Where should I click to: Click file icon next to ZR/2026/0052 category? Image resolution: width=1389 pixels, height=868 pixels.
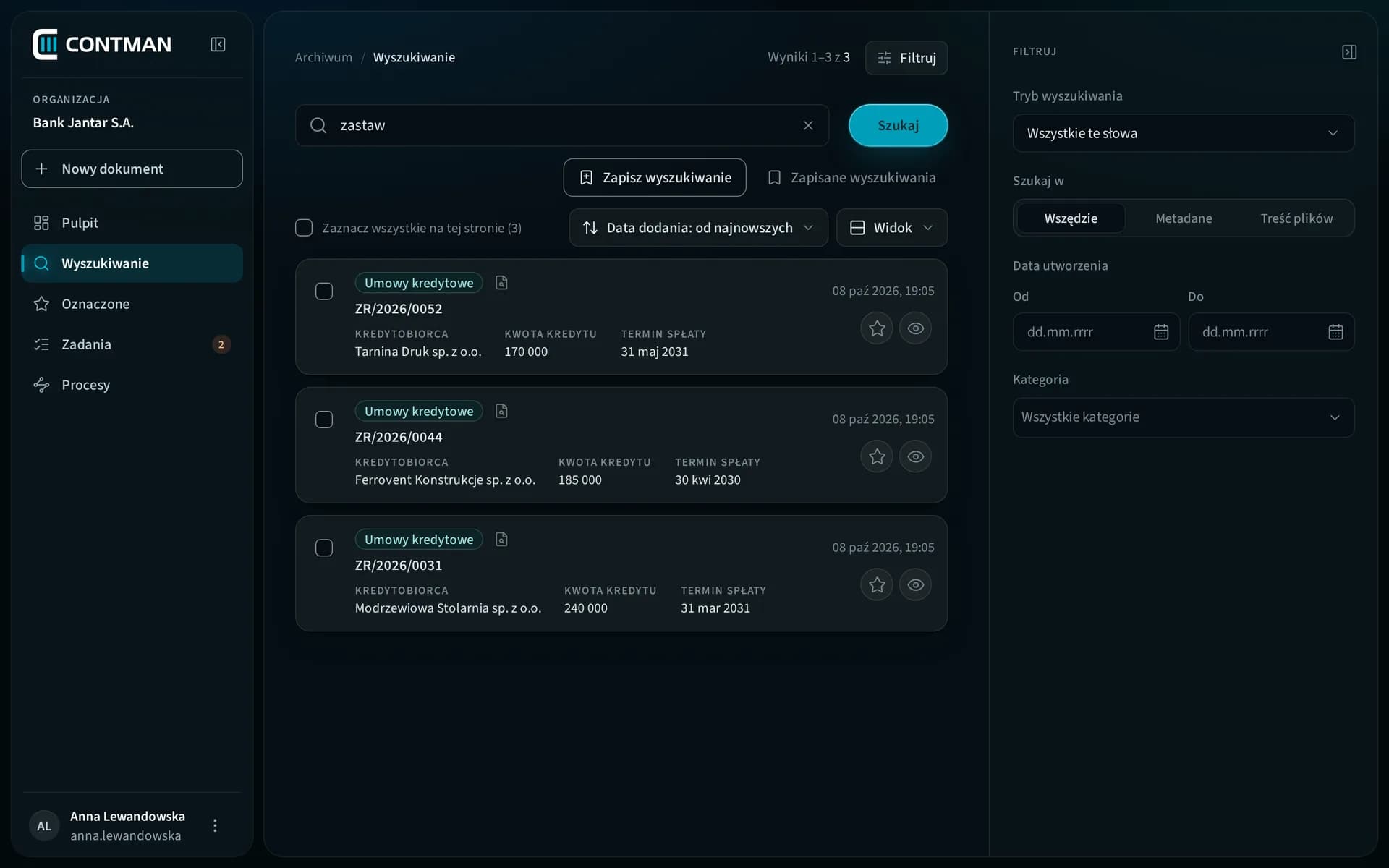click(x=501, y=283)
